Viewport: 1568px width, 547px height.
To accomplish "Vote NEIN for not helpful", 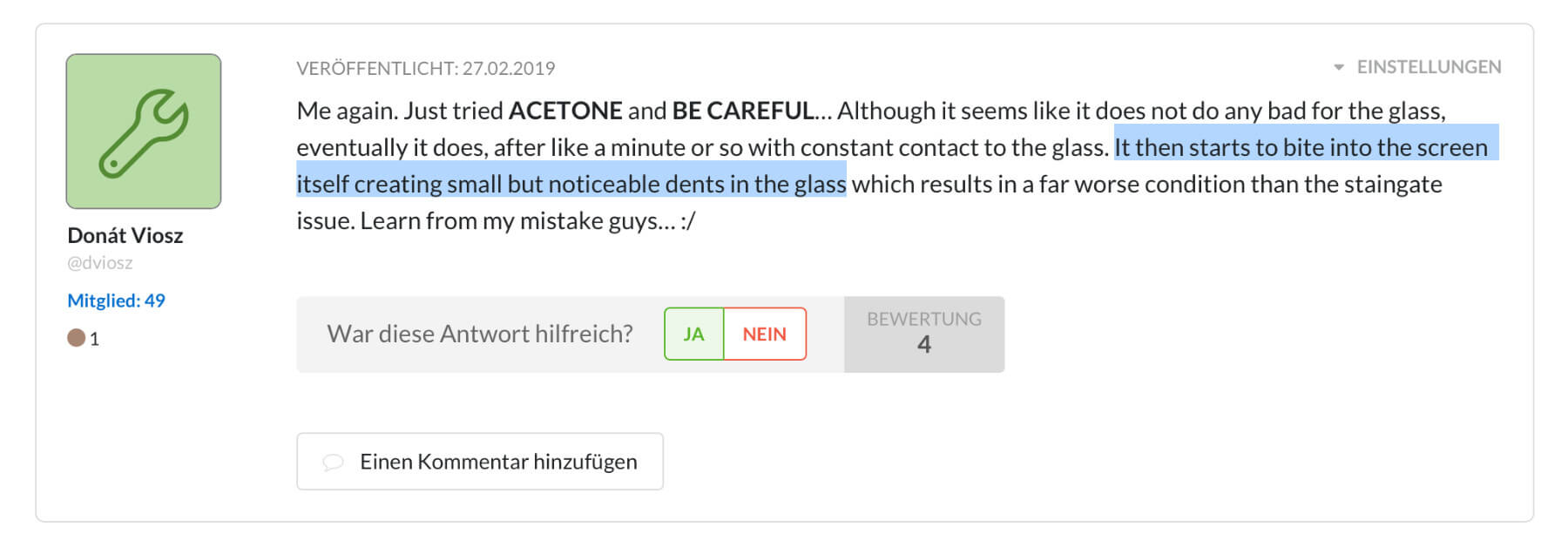I will click(x=764, y=334).
